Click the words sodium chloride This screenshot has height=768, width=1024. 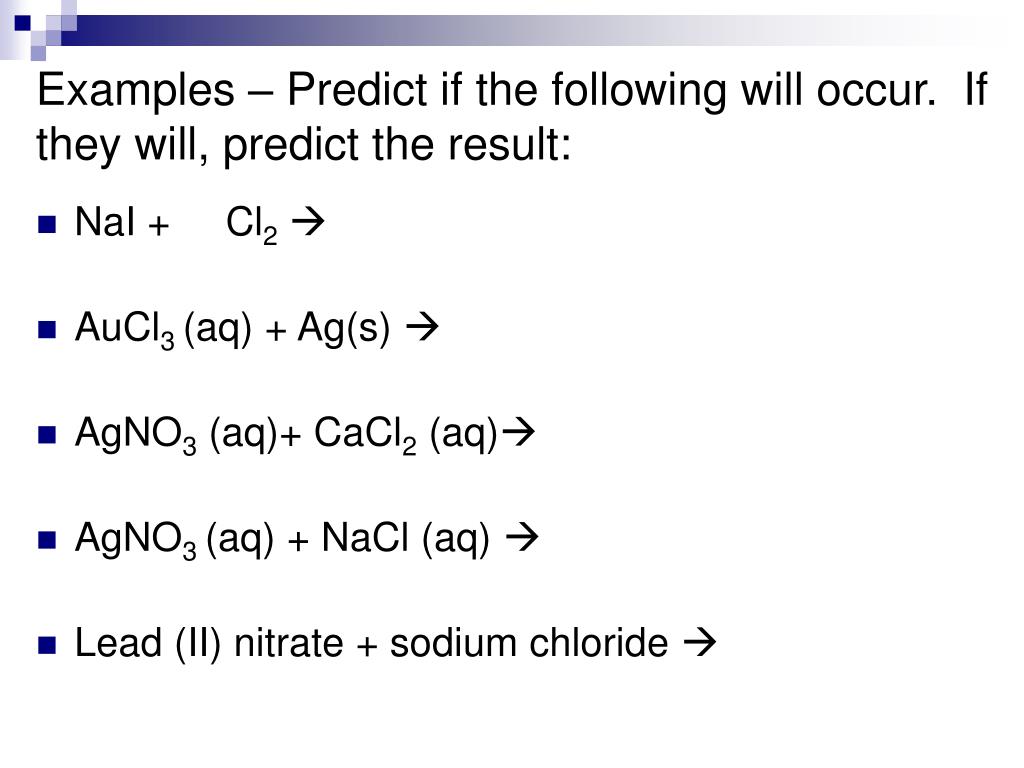528,645
